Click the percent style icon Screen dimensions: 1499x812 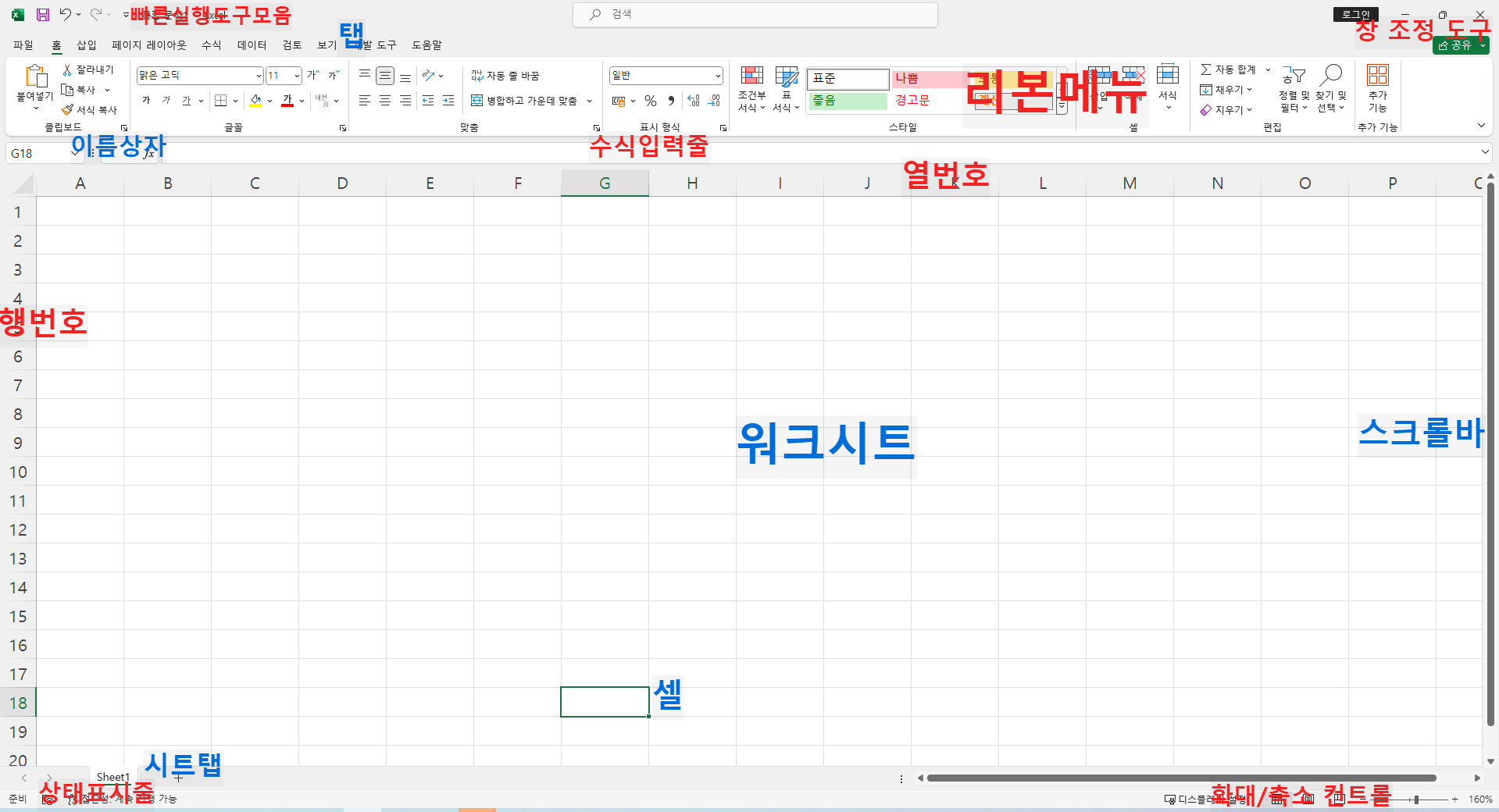point(650,101)
